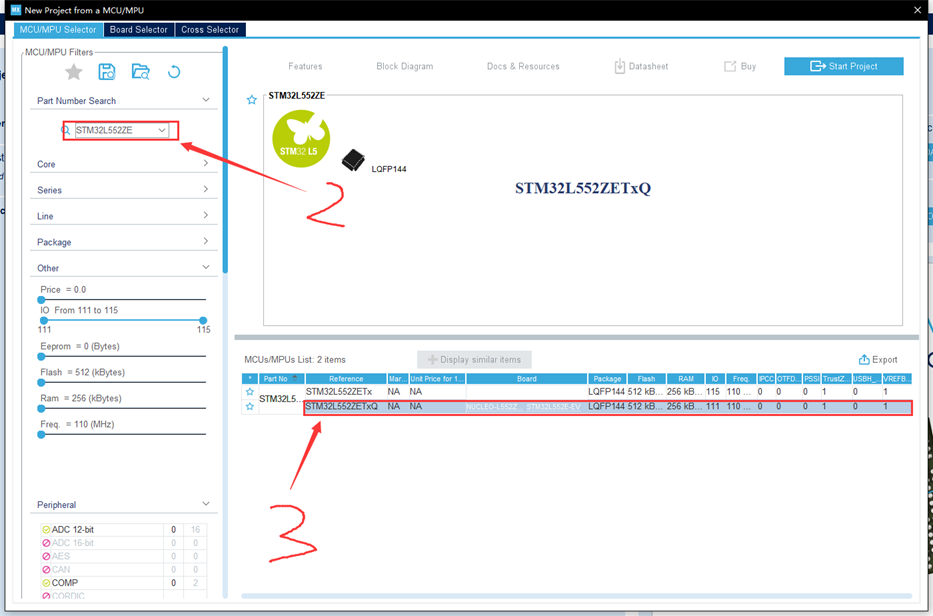Image resolution: width=933 pixels, height=616 pixels.
Task: Toggle the ADC 12-bit peripheral status icon
Action: coord(46,530)
